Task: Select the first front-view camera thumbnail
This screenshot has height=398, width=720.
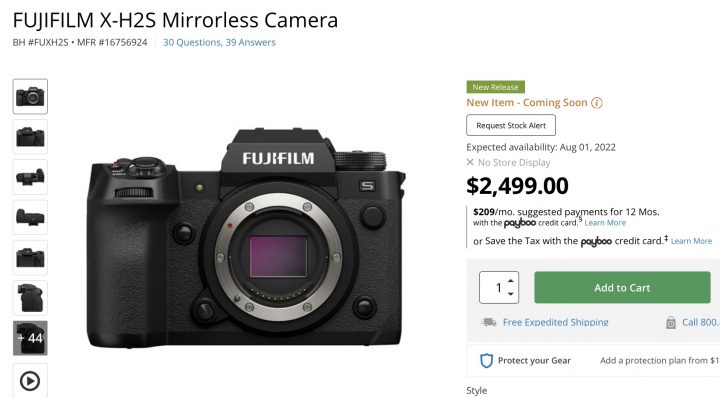Action: (x=30, y=96)
